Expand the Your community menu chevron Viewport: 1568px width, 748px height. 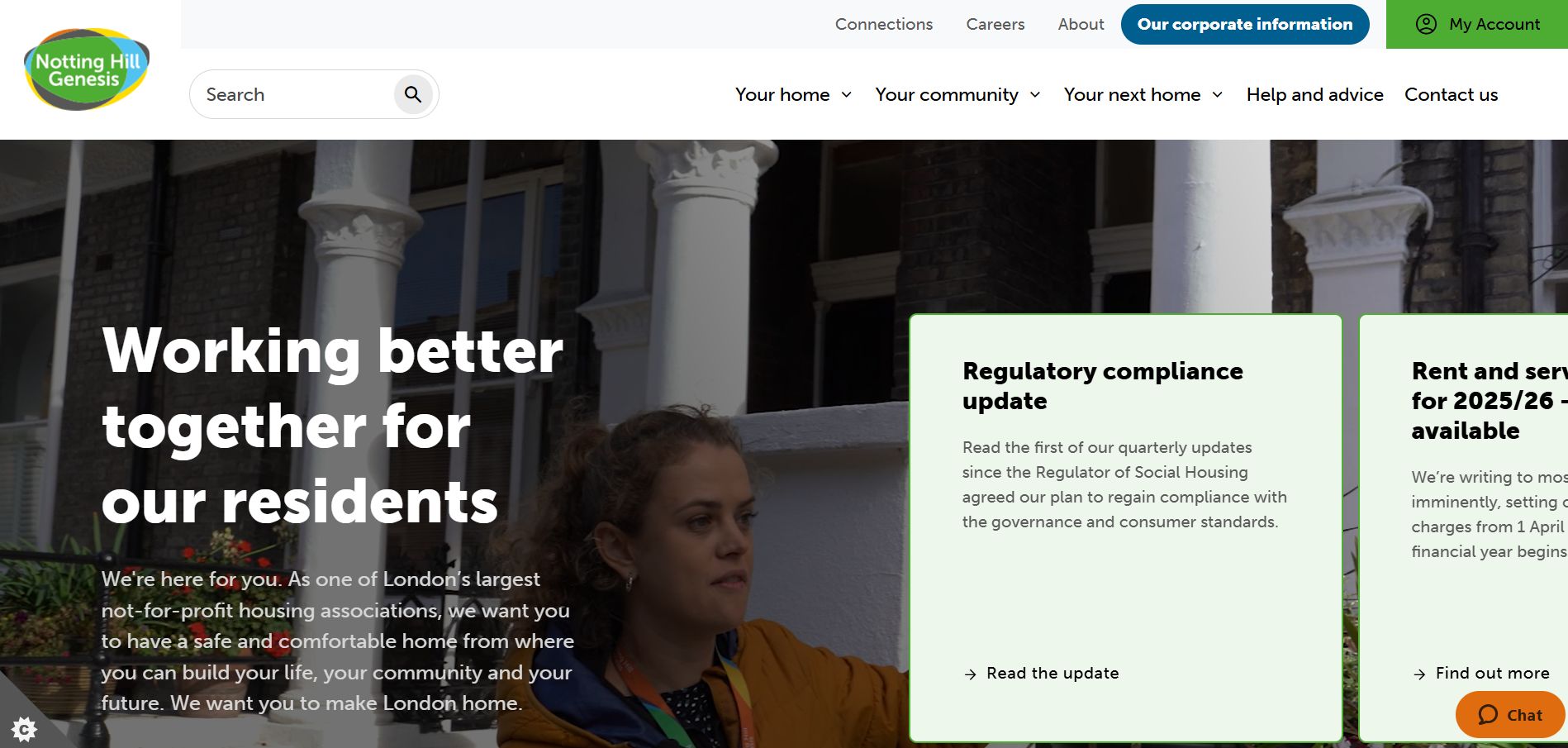[x=1035, y=95]
